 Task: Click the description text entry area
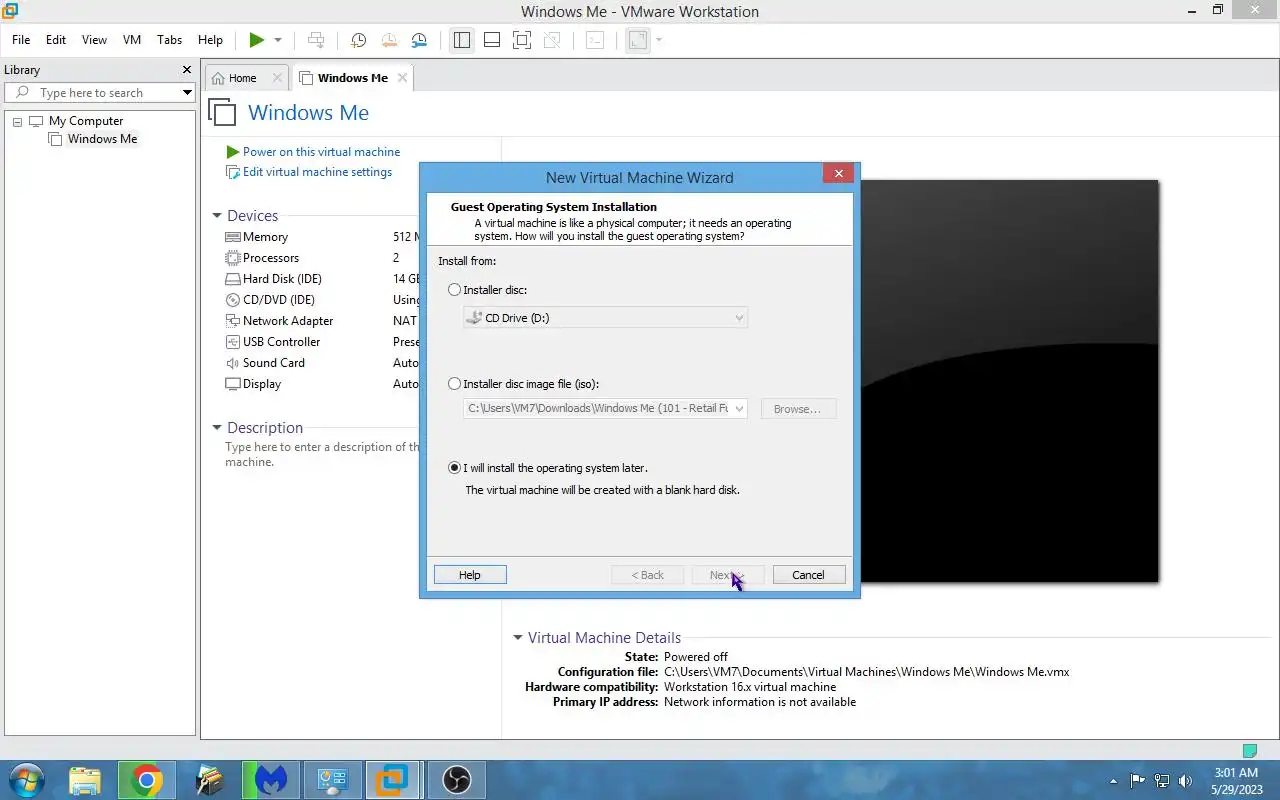tap(322, 454)
